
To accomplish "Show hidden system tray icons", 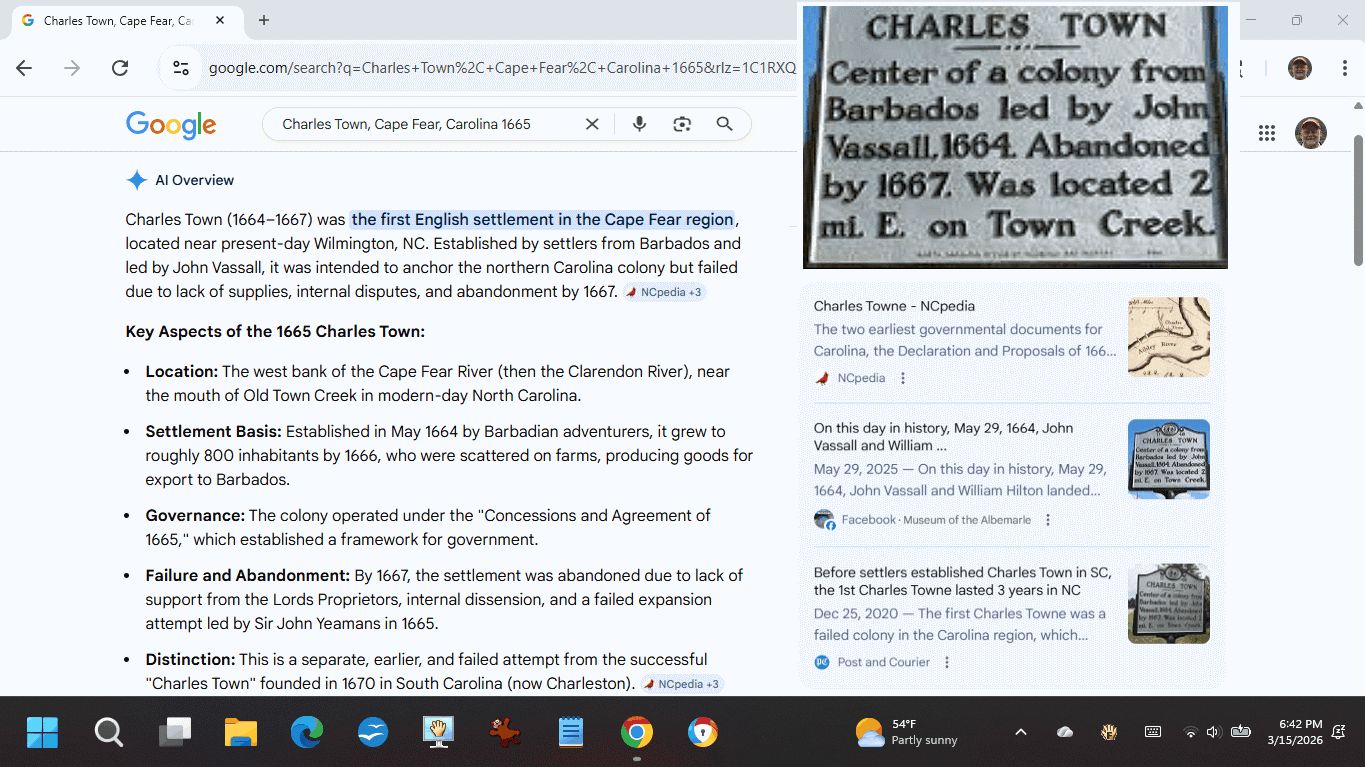I will [1020, 732].
